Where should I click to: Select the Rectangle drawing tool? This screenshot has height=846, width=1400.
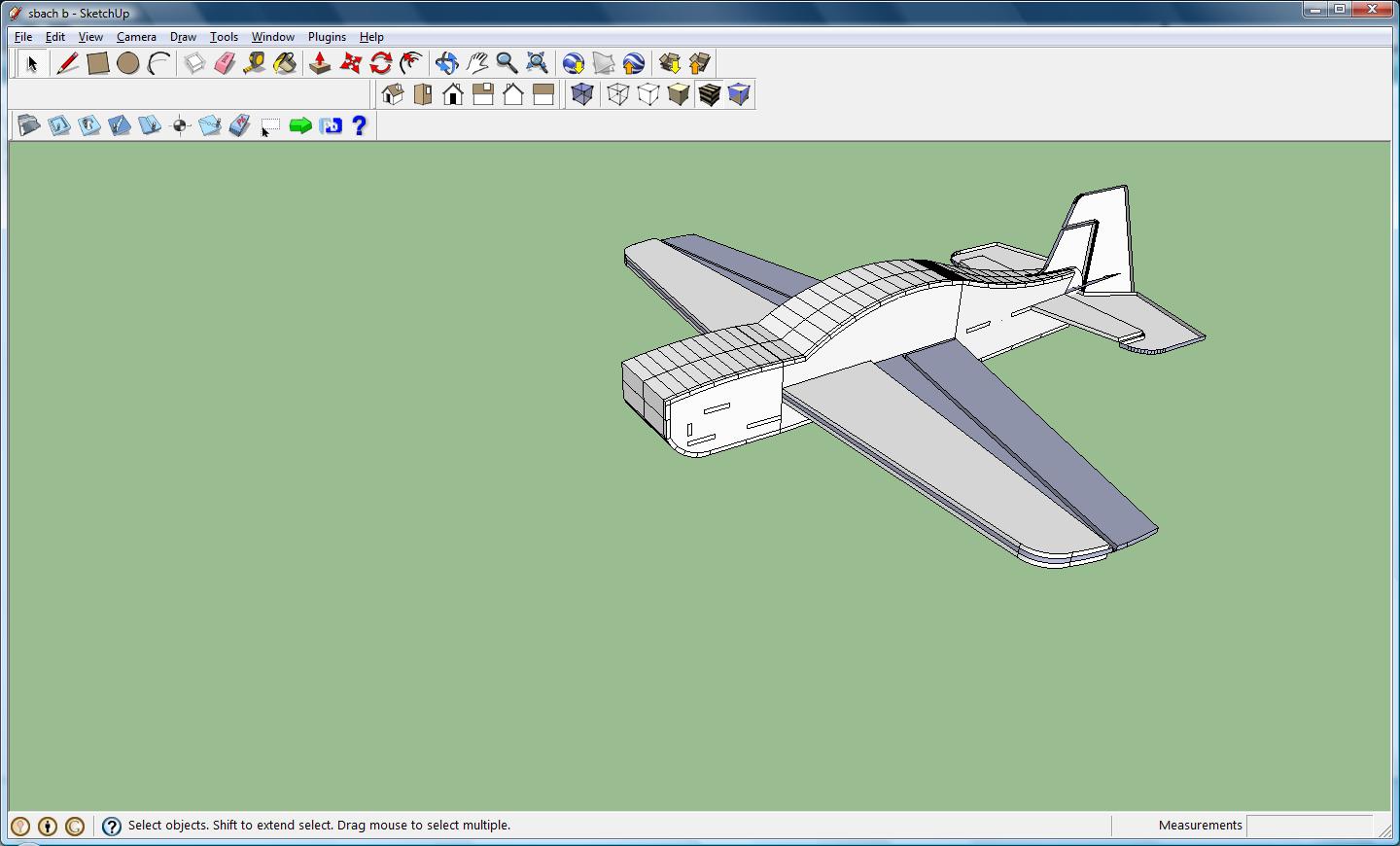(97, 64)
